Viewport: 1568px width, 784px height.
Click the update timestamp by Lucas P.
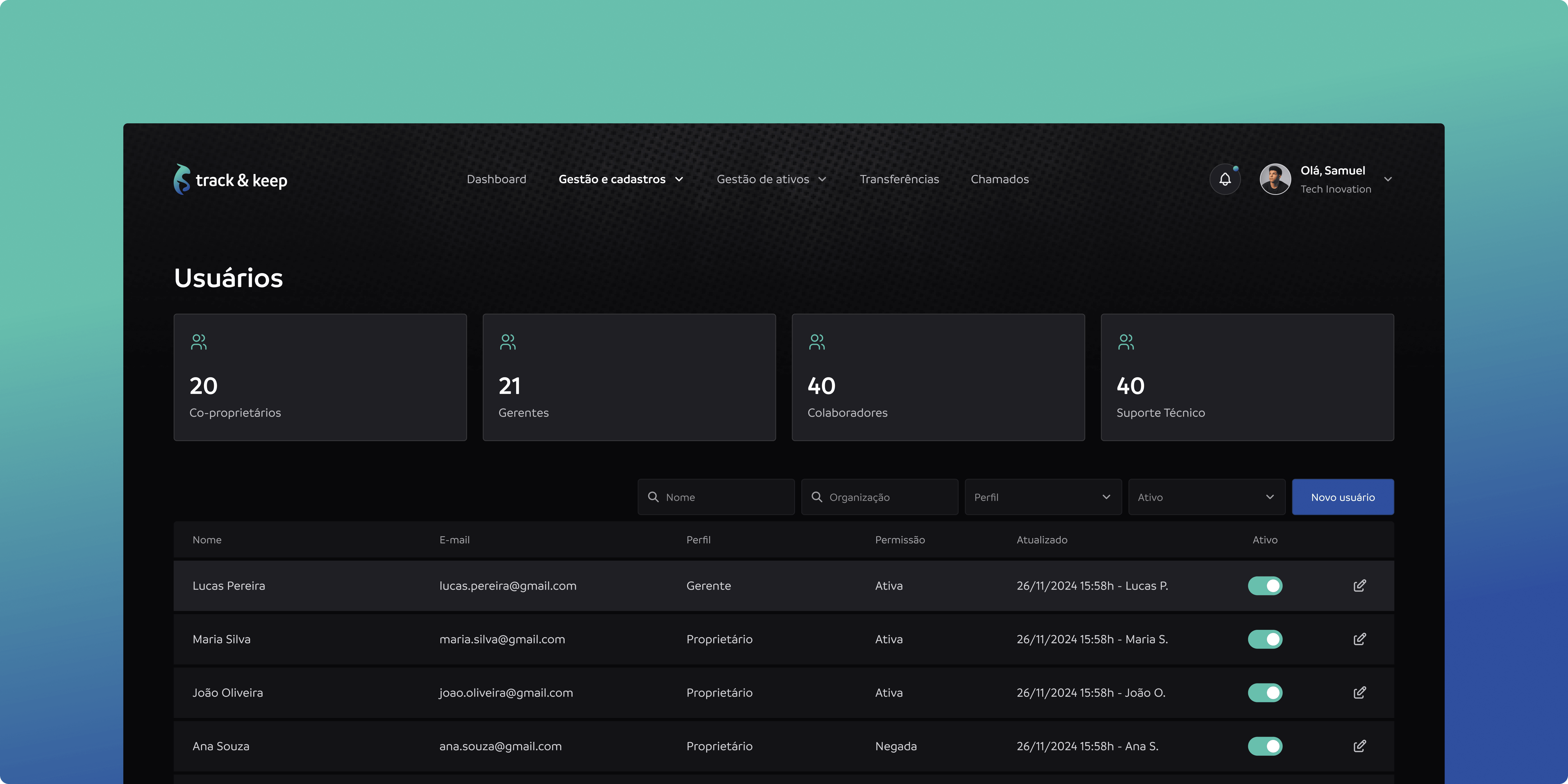click(x=1092, y=586)
